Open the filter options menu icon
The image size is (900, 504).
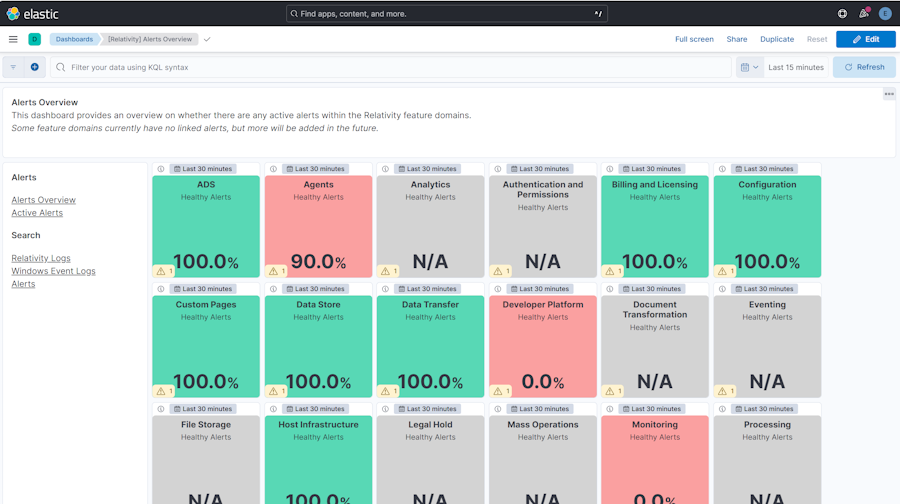coord(13,67)
